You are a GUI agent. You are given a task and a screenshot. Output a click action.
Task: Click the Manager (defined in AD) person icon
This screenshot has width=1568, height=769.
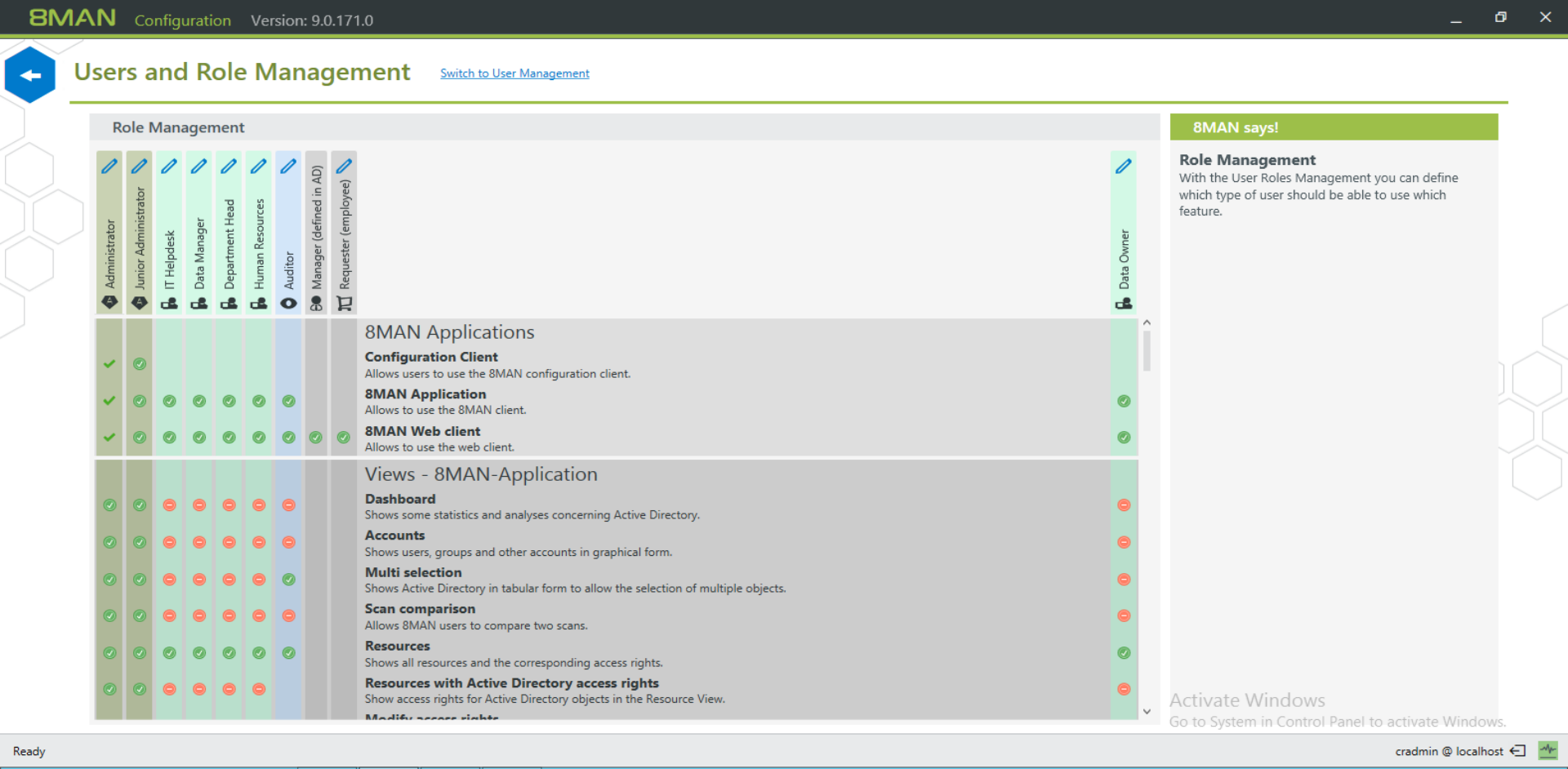(316, 303)
